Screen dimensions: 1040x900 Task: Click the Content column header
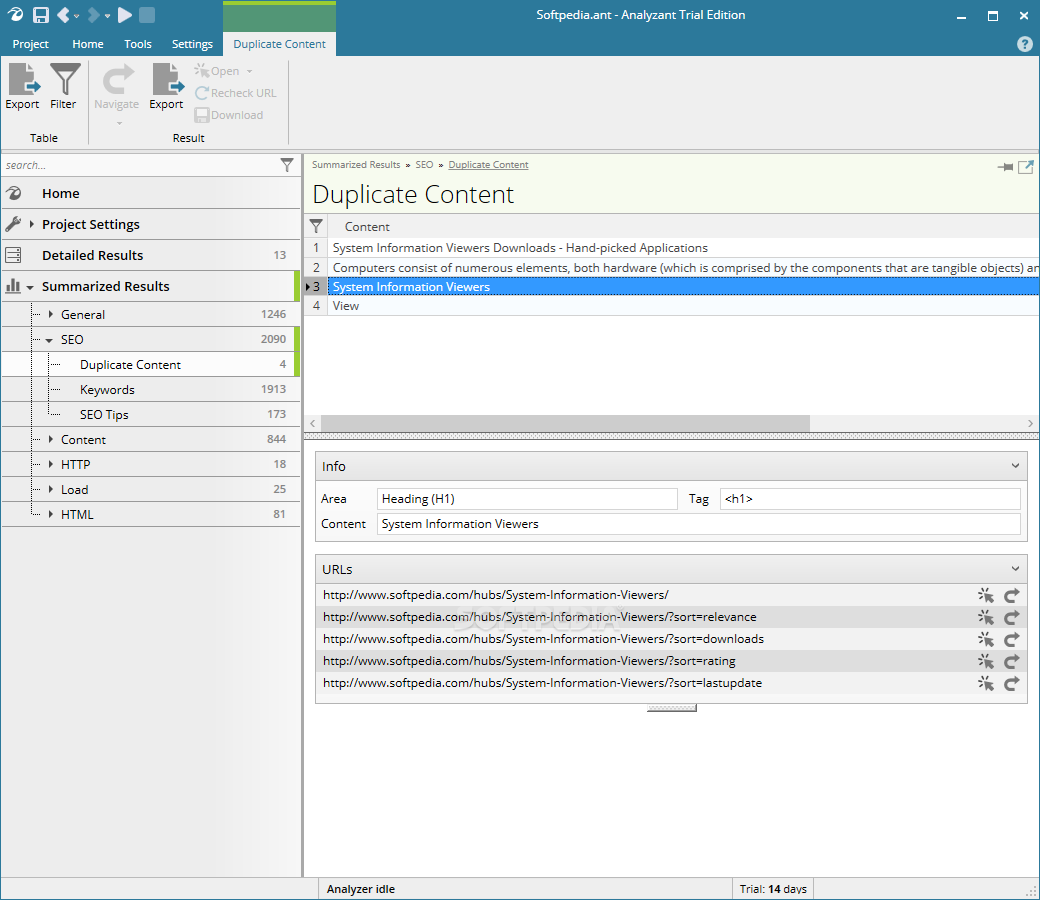point(683,227)
